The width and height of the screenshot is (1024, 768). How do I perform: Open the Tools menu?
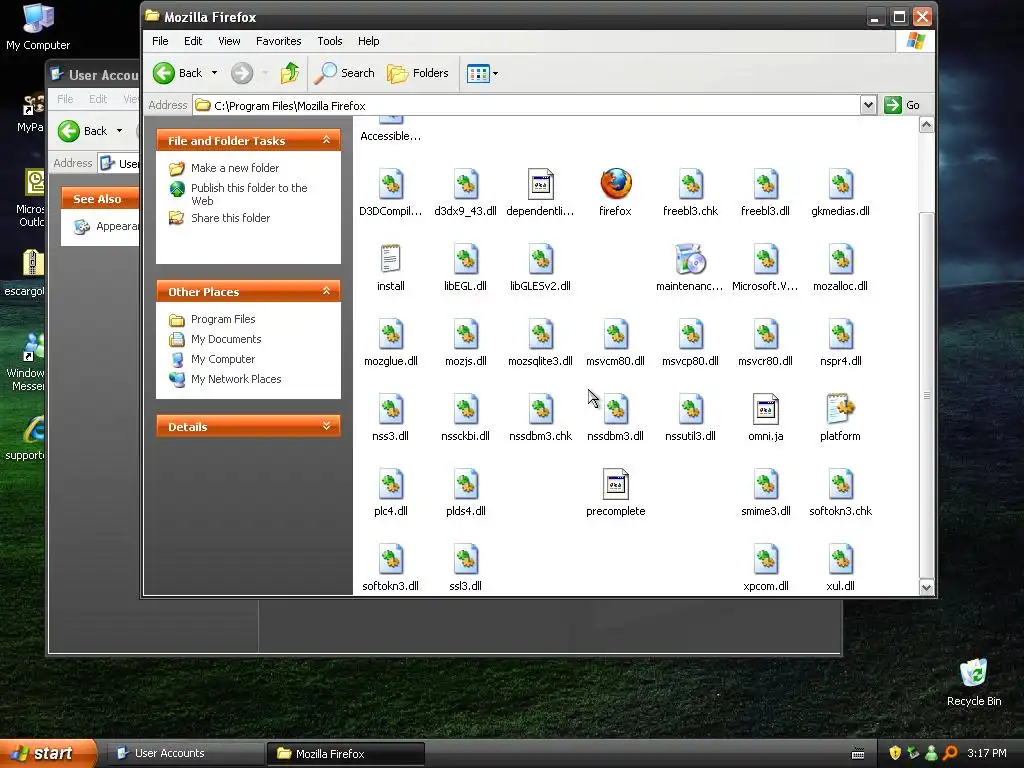click(330, 41)
